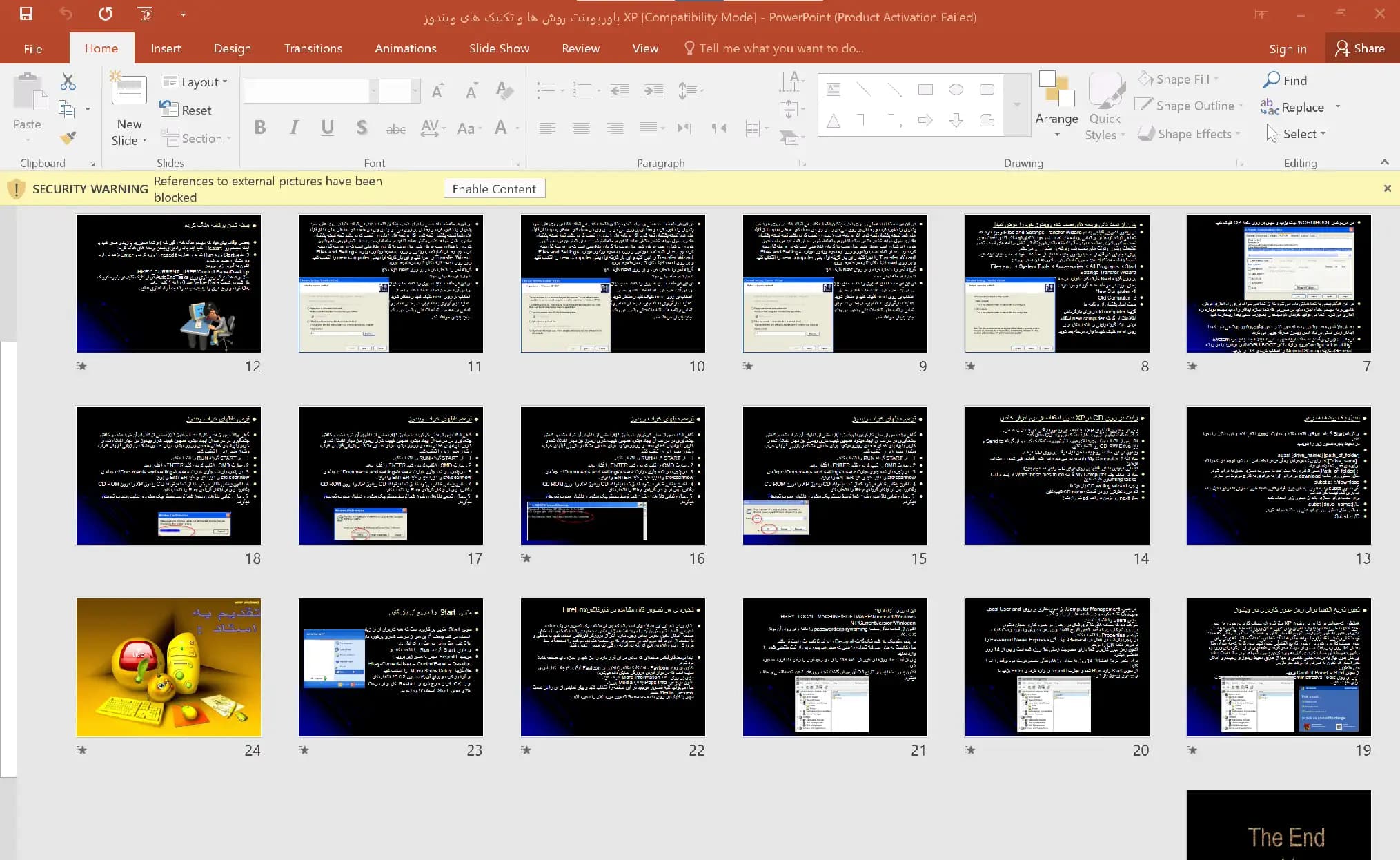Viewport: 1400px width, 860px height.
Task: Click the Share button
Action: (x=1361, y=48)
